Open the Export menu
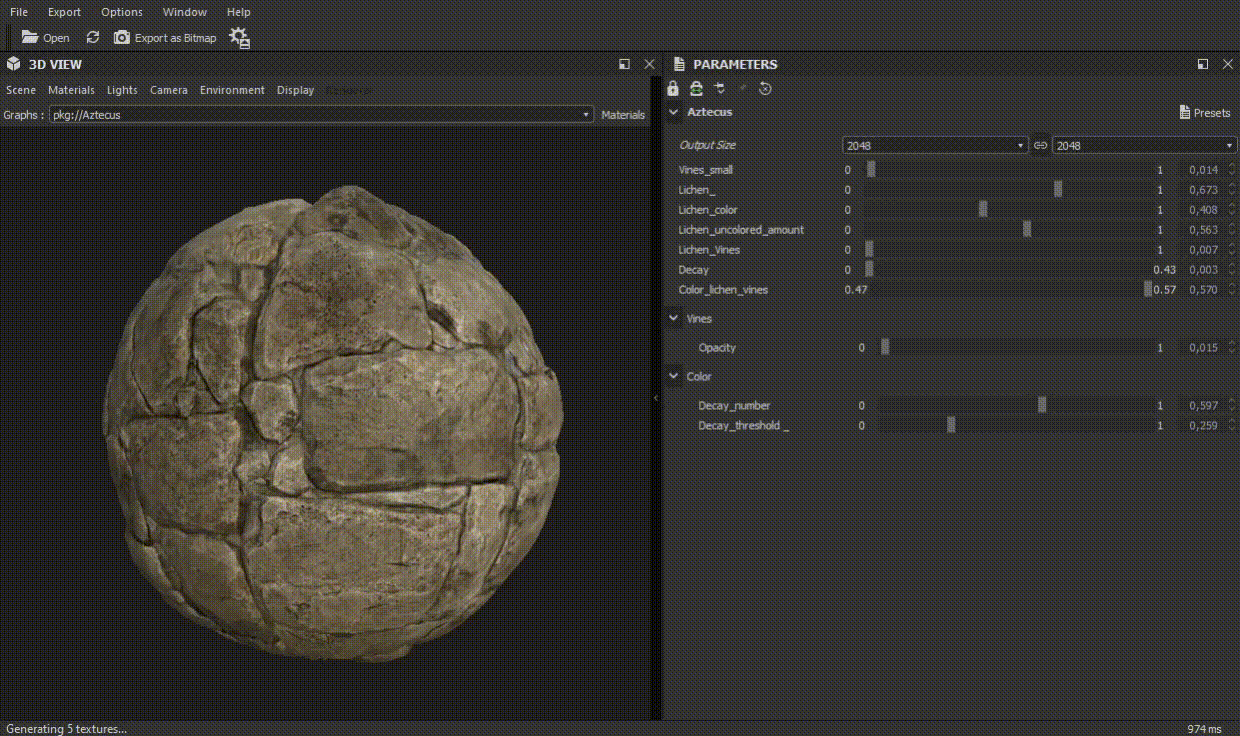Screen dimensions: 1240x736 (64, 12)
